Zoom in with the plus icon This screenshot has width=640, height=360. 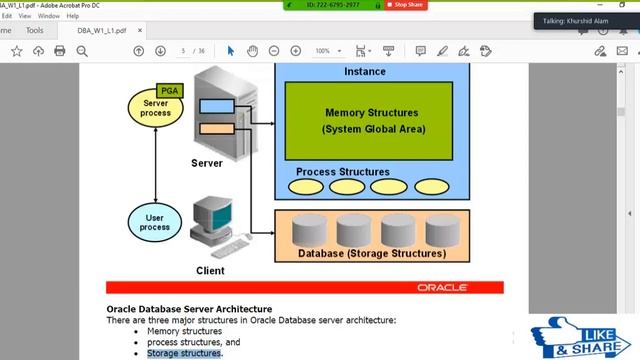[x=296, y=51]
